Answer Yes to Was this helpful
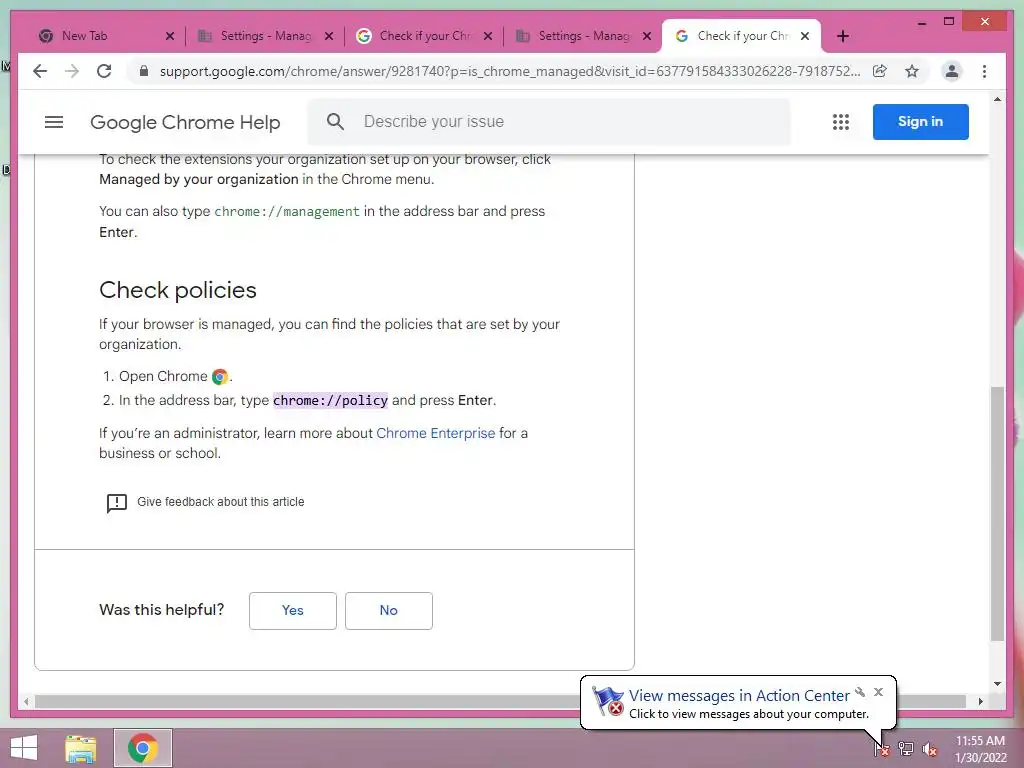 point(293,611)
